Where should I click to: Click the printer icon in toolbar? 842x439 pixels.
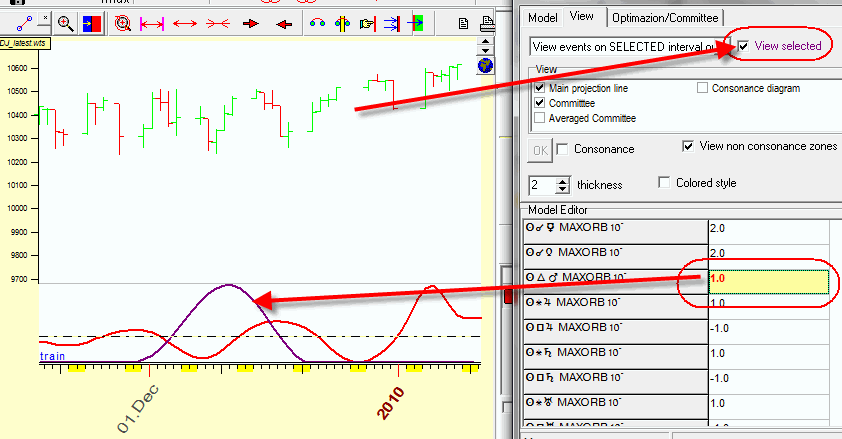click(x=485, y=21)
